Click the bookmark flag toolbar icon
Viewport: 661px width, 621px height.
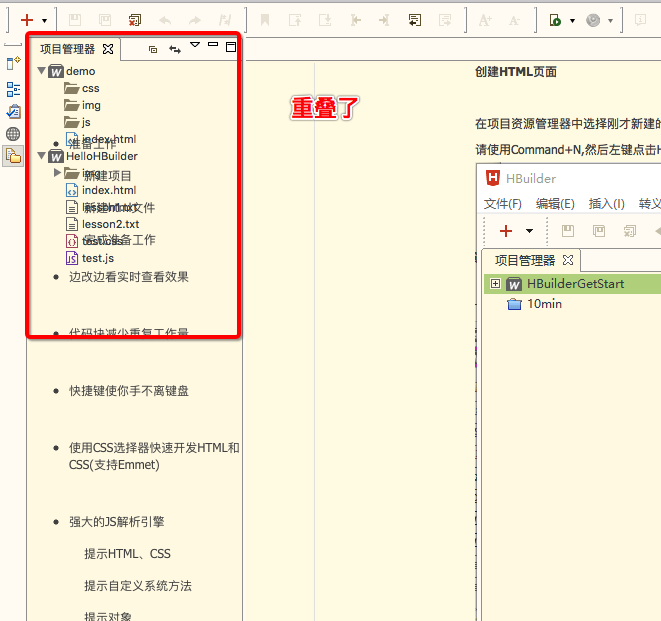pyautogui.click(x=265, y=20)
